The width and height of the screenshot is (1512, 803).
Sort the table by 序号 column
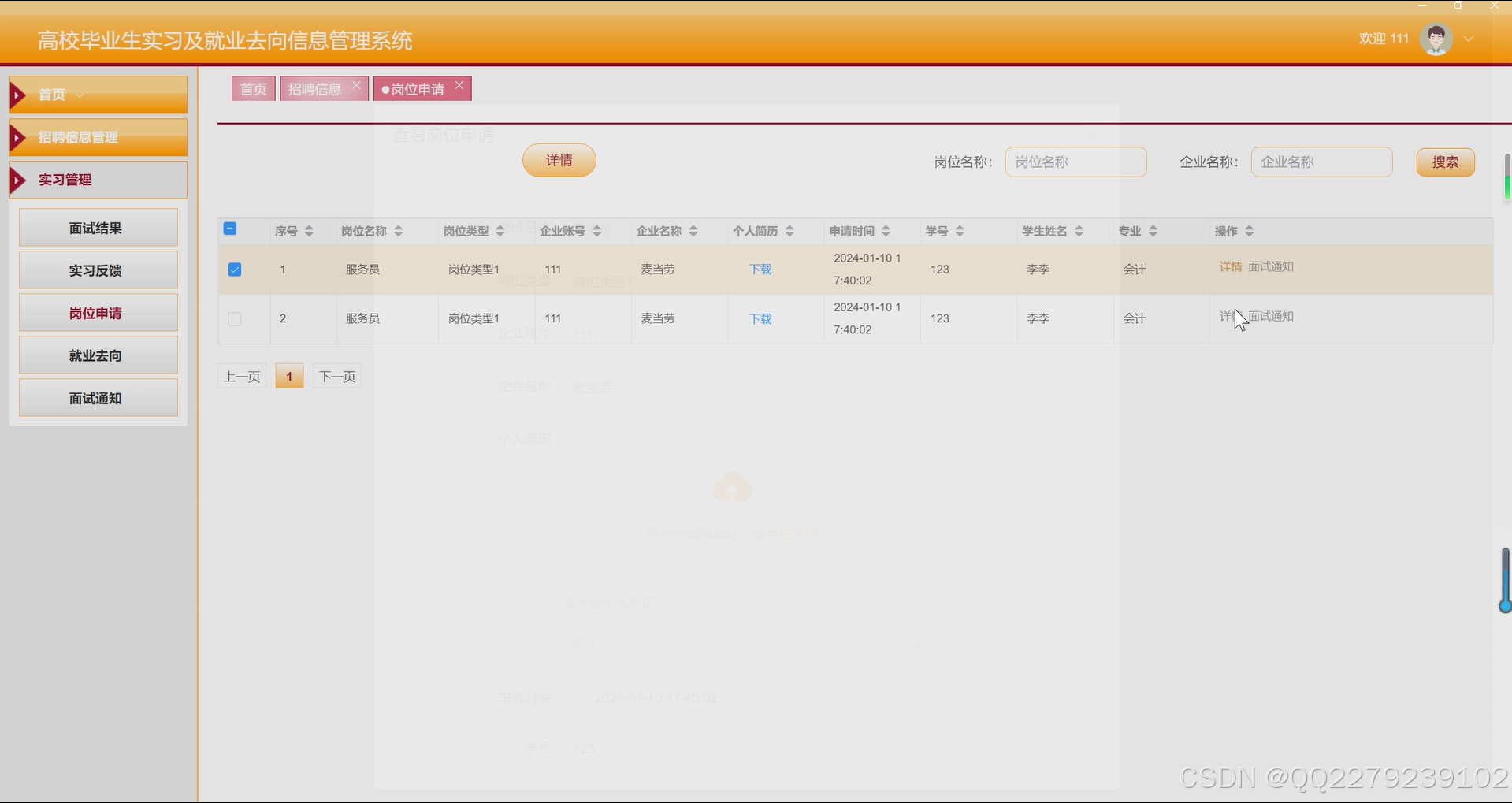click(309, 230)
